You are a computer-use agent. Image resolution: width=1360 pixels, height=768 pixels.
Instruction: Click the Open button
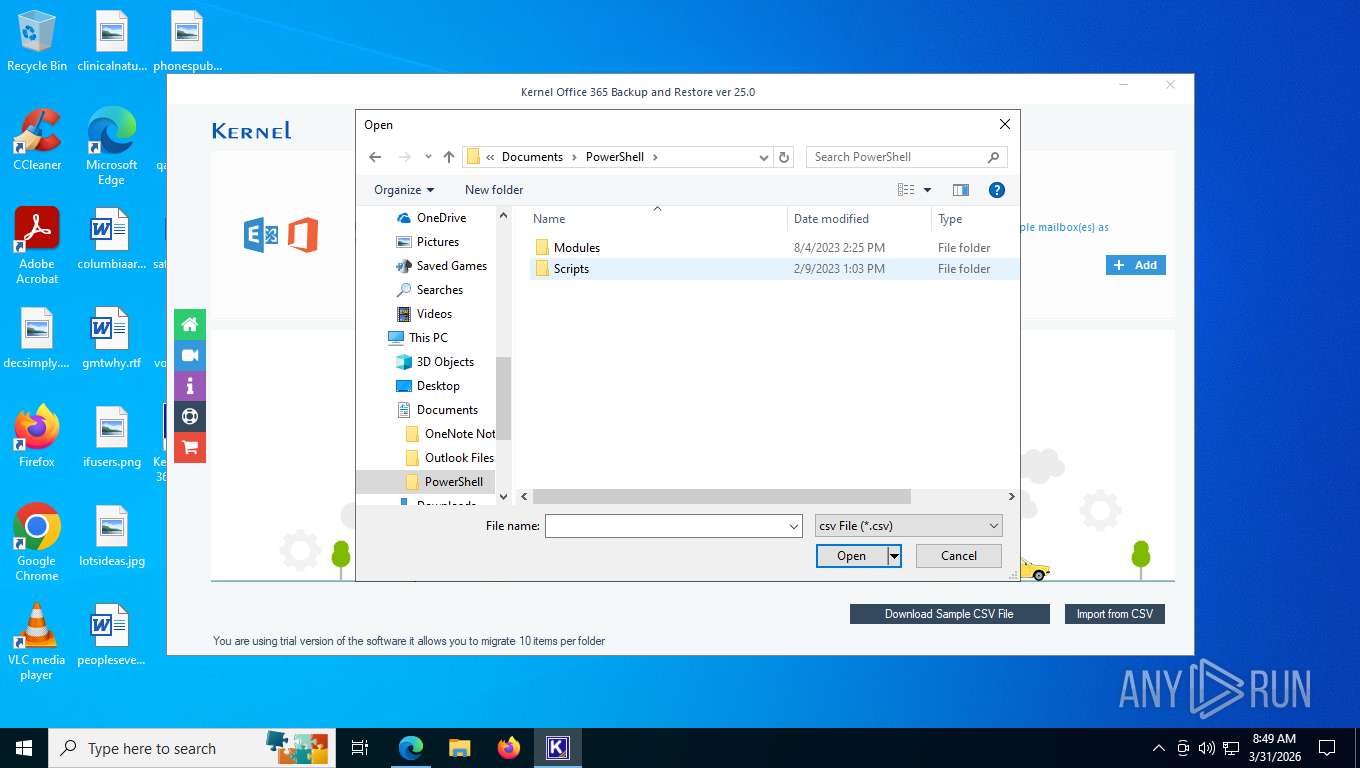coord(852,556)
